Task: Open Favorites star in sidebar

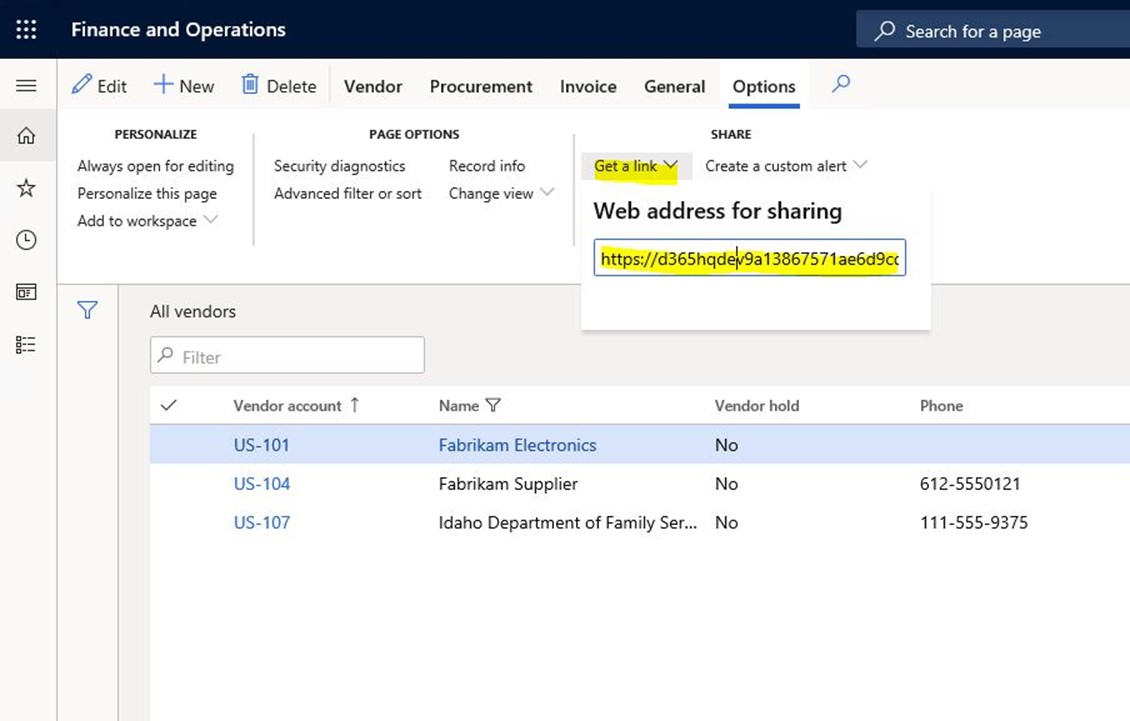Action: [x=27, y=188]
